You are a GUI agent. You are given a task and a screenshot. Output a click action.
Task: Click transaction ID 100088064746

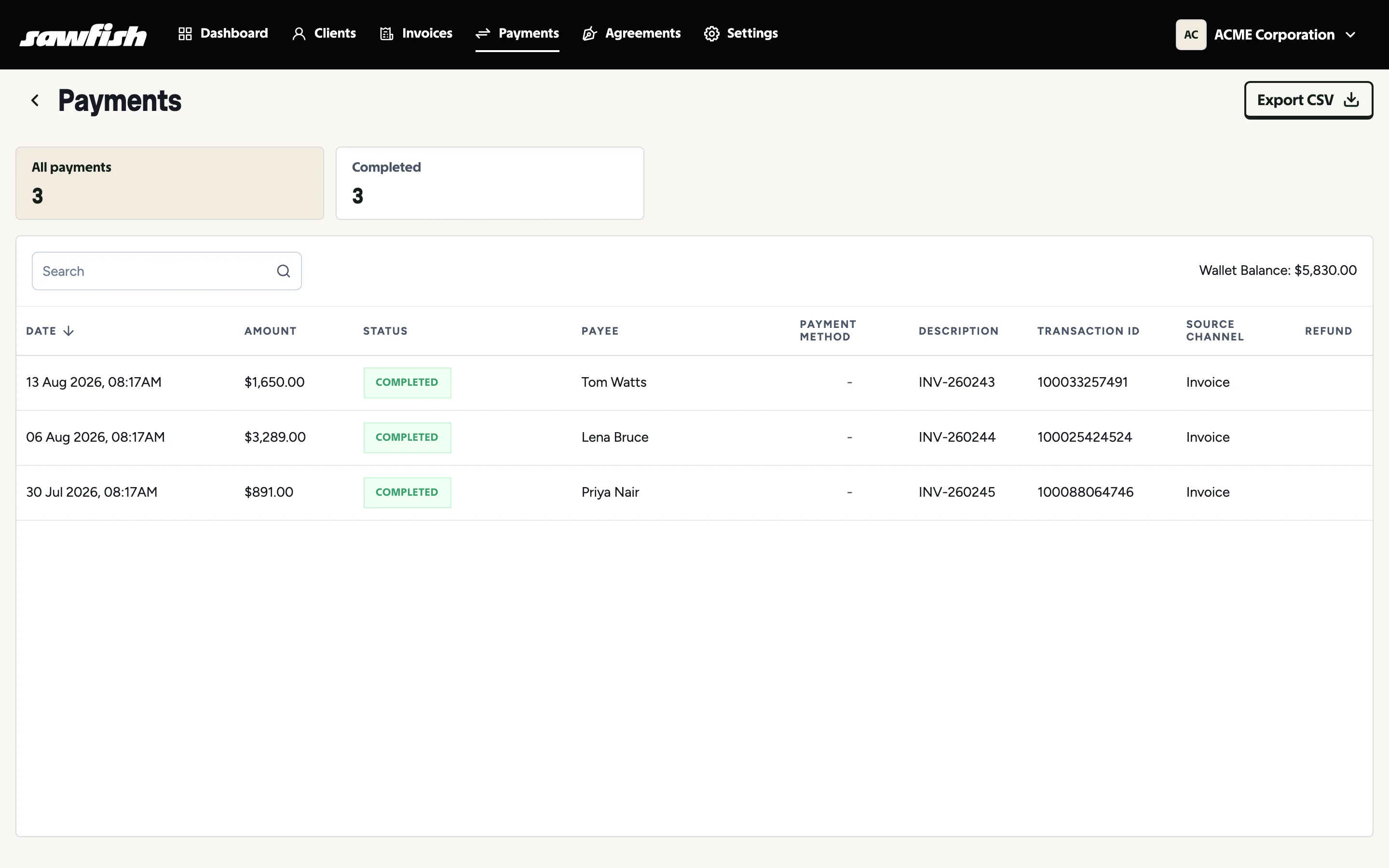[1085, 492]
